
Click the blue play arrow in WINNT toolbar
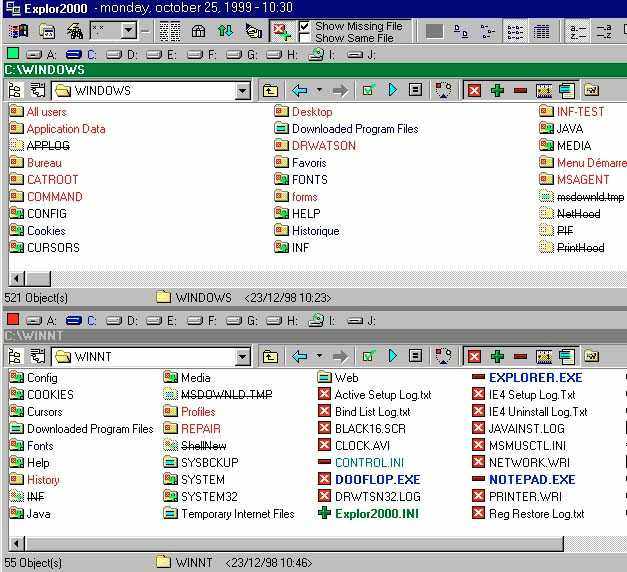[392, 356]
